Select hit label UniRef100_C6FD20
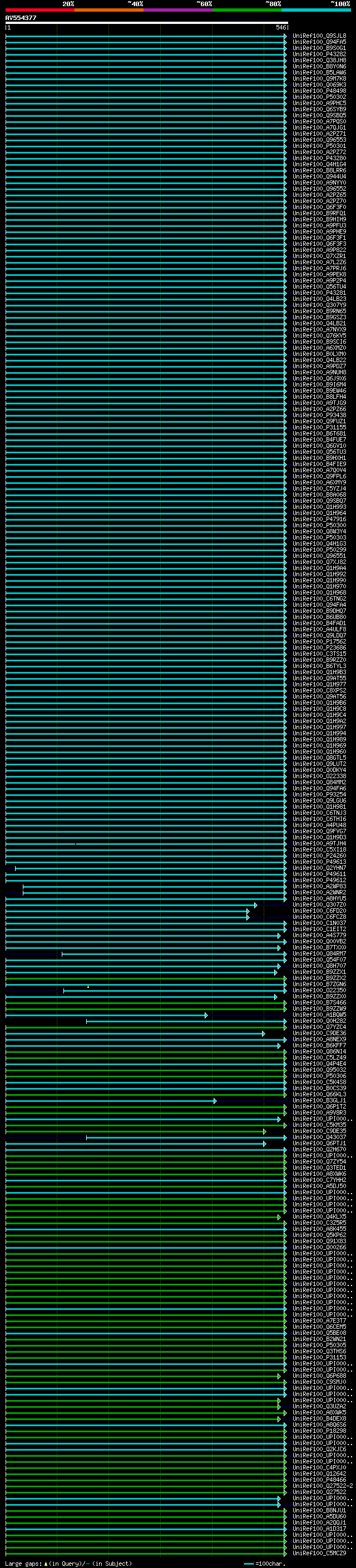 [319, 911]
